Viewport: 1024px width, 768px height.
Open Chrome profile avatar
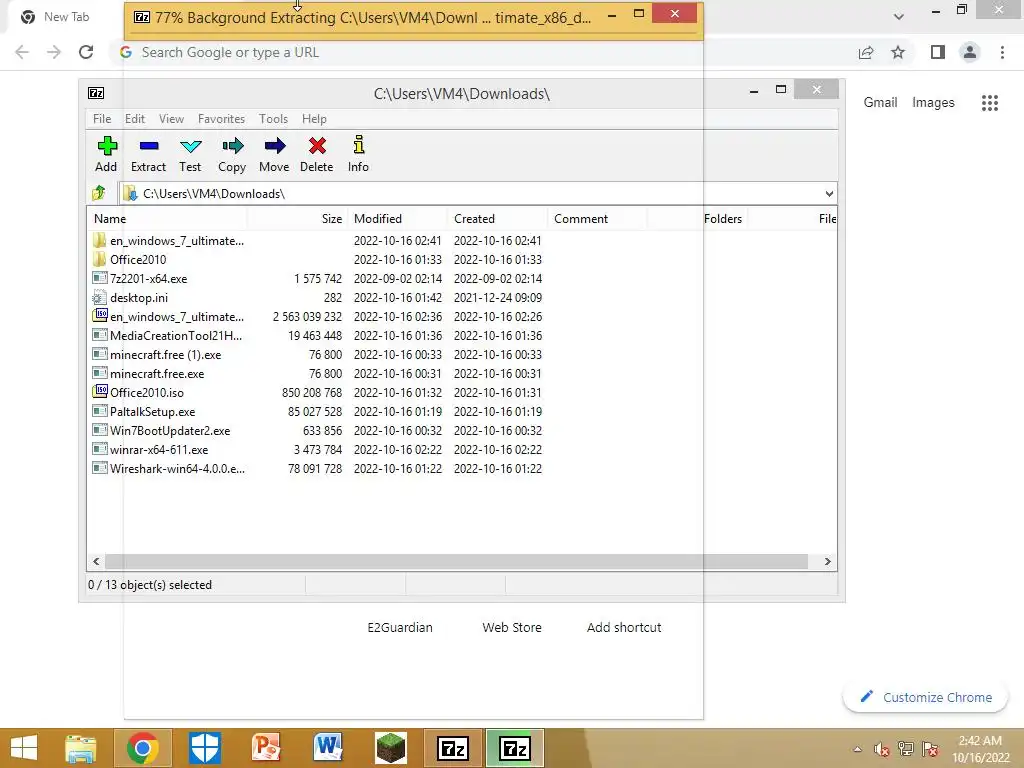coord(970,52)
